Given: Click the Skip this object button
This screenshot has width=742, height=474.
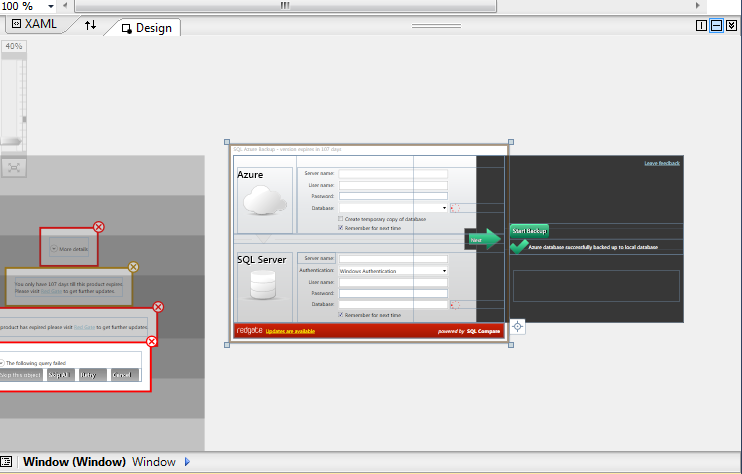Looking at the screenshot, I should pos(21,375).
